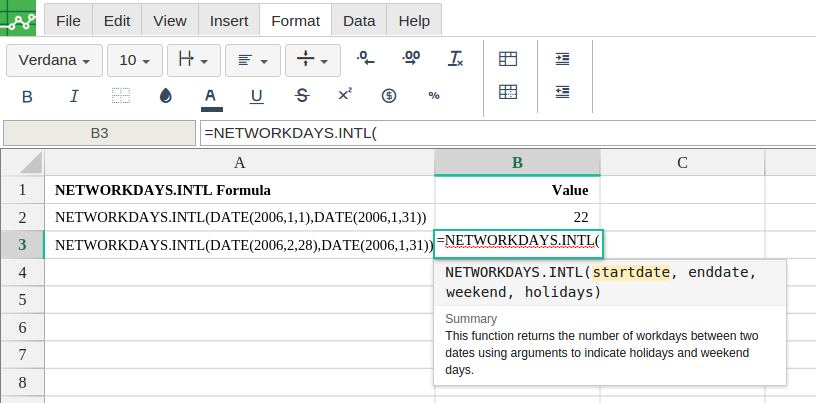Open the Verdana font family dropdown

click(54, 60)
